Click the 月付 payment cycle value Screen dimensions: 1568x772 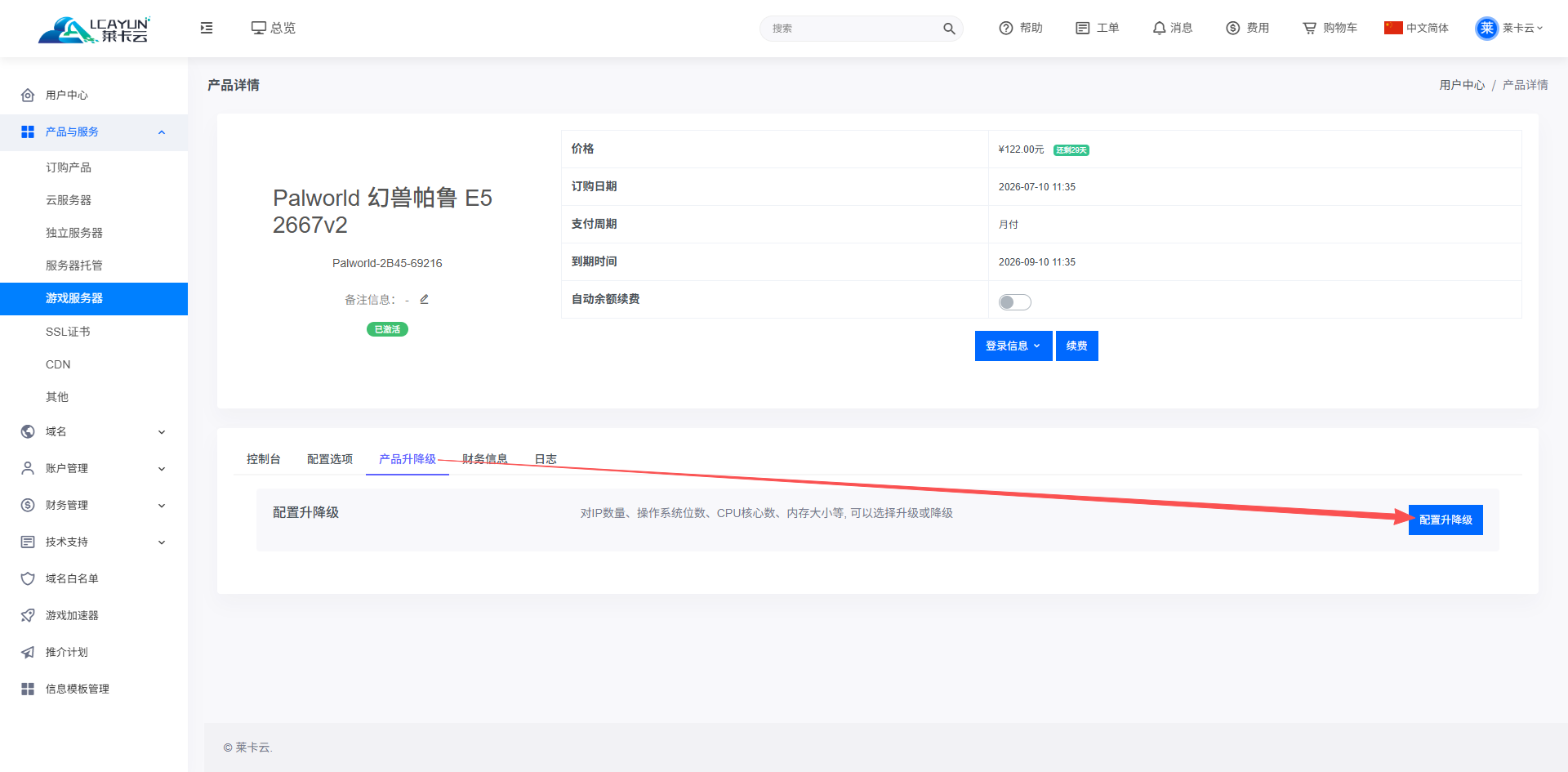tap(1009, 225)
